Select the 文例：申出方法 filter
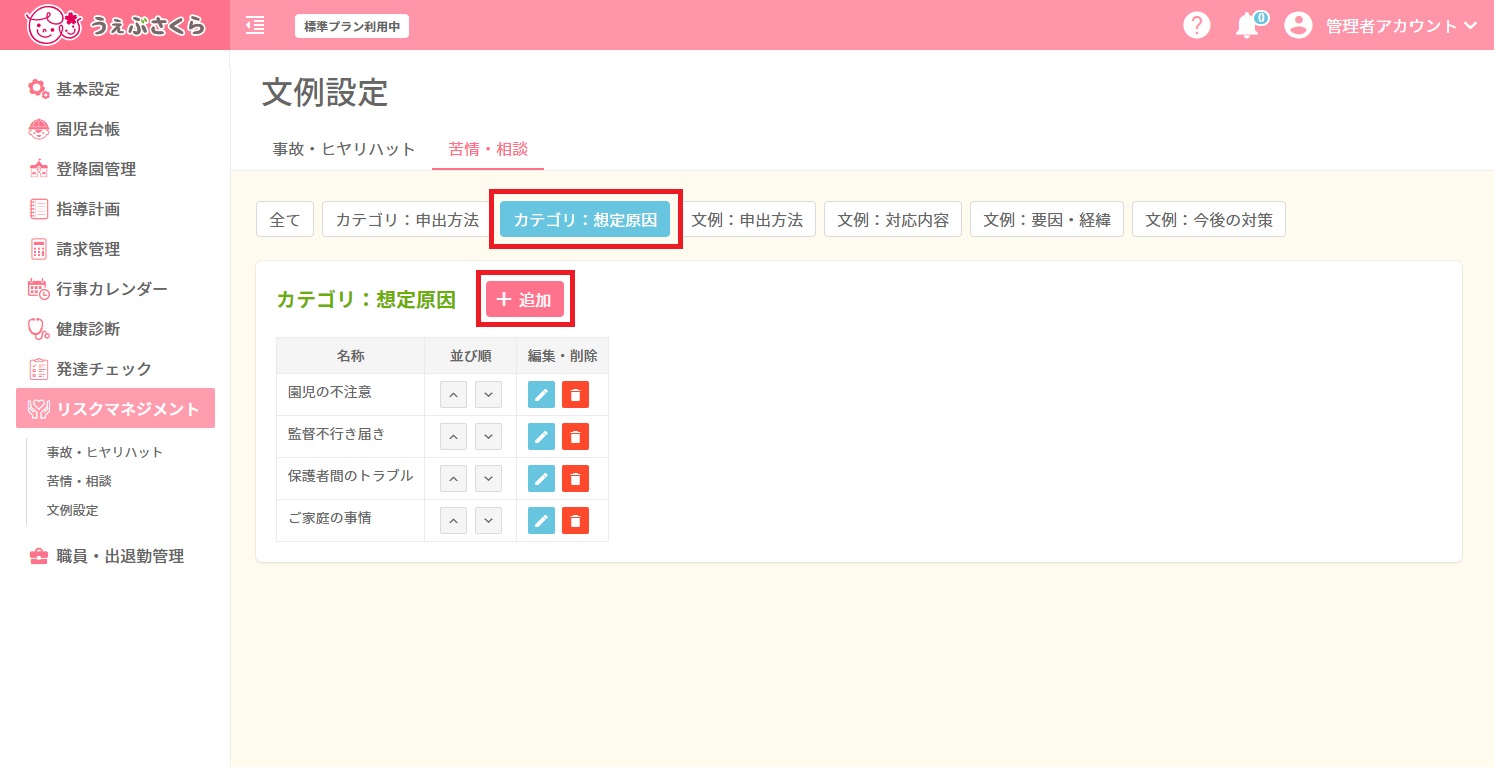The width and height of the screenshot is (1494, 767). [747, 220]
